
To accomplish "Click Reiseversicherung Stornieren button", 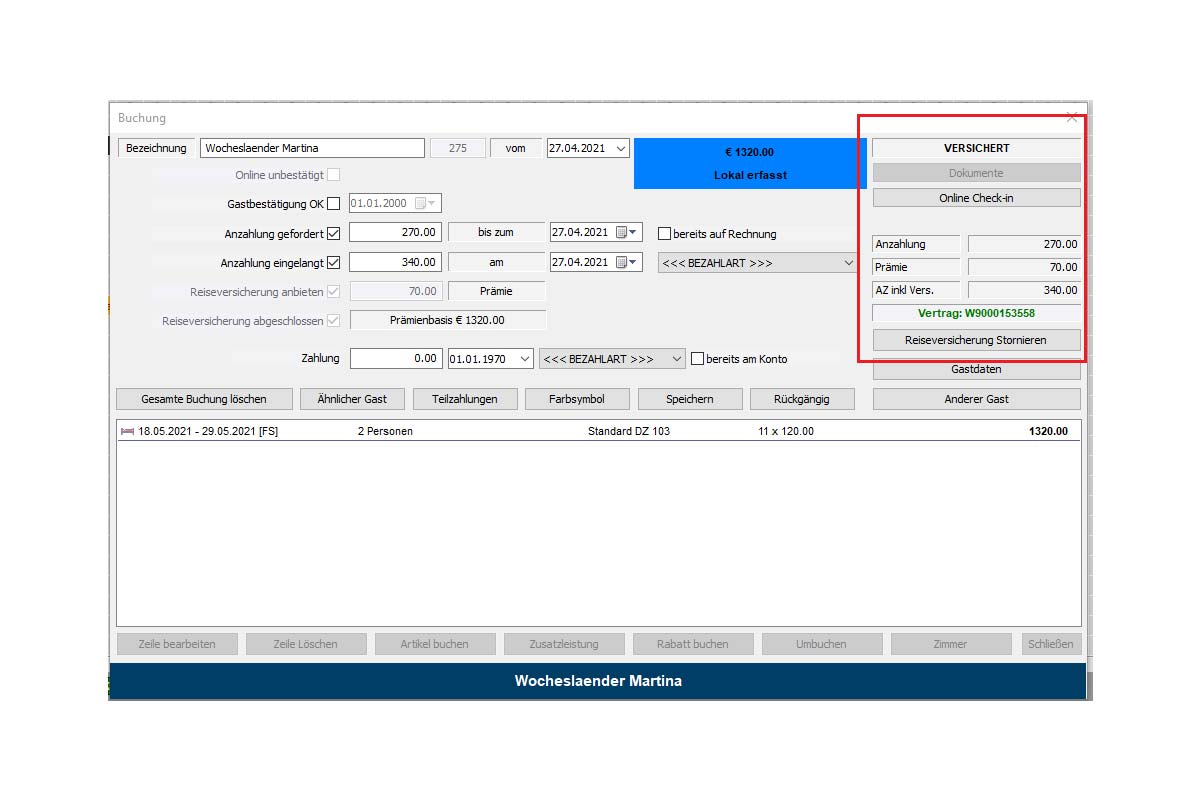I will [976, 340].
